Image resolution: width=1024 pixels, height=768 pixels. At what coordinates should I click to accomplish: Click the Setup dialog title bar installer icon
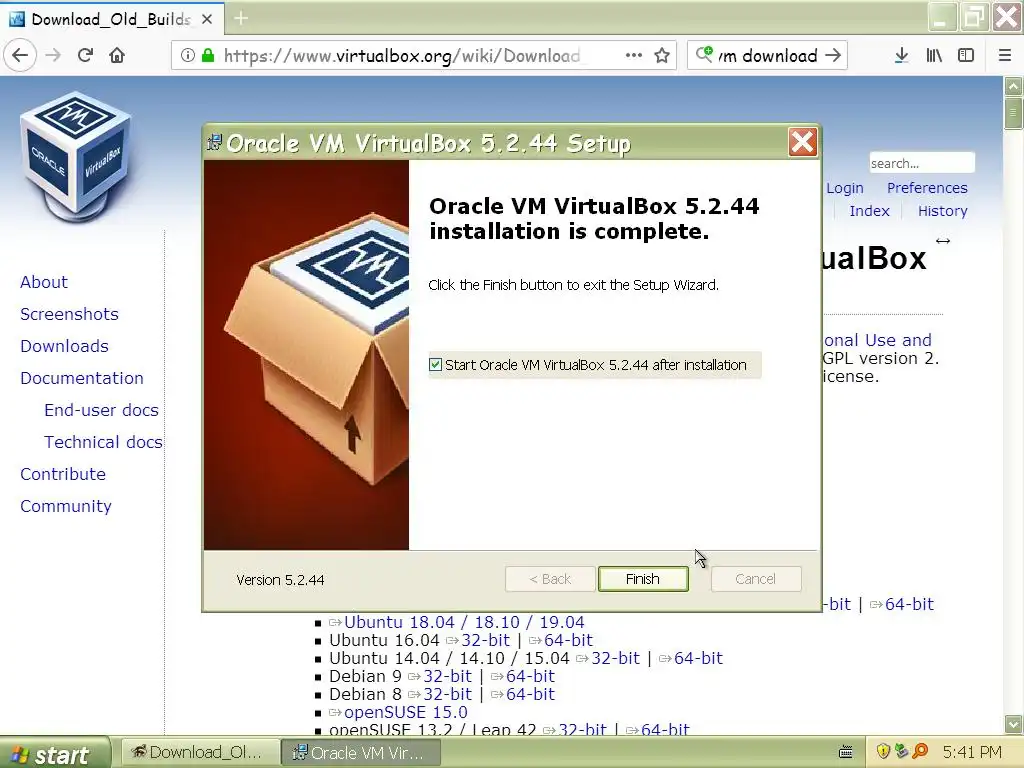(x=214, y=142)
